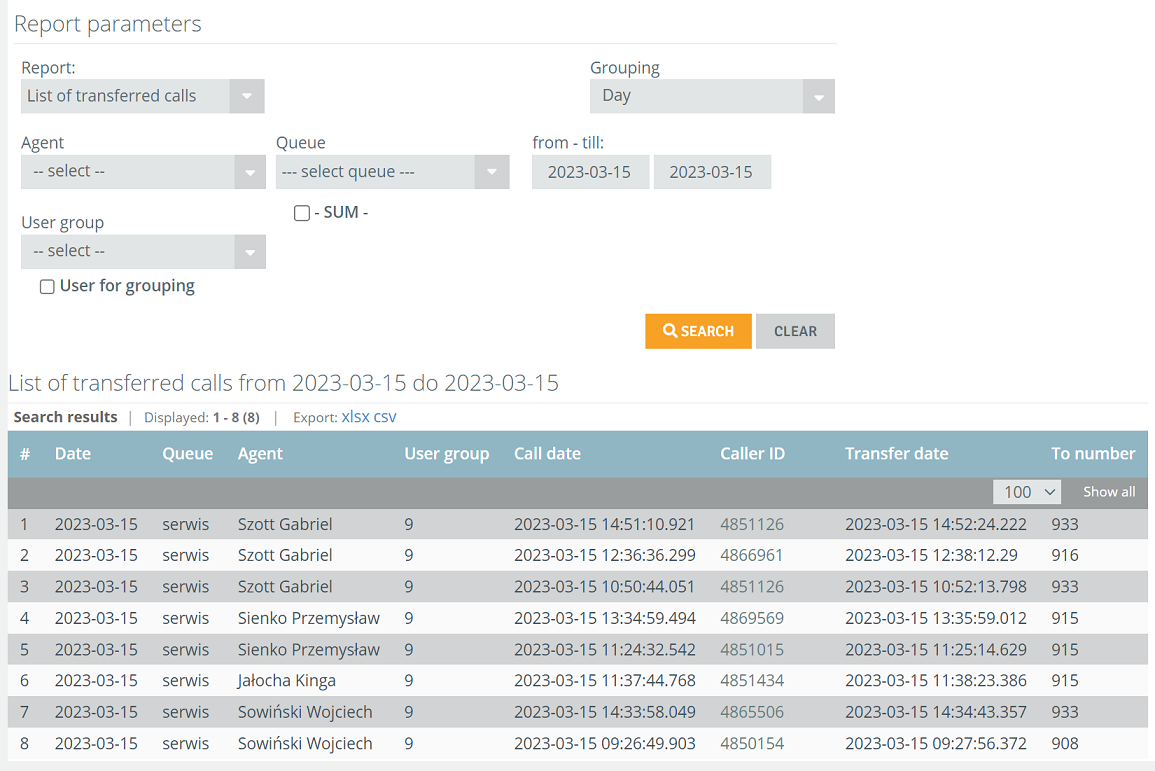Click To number 916
The image size is (1155, 771).
[1064, 555]
